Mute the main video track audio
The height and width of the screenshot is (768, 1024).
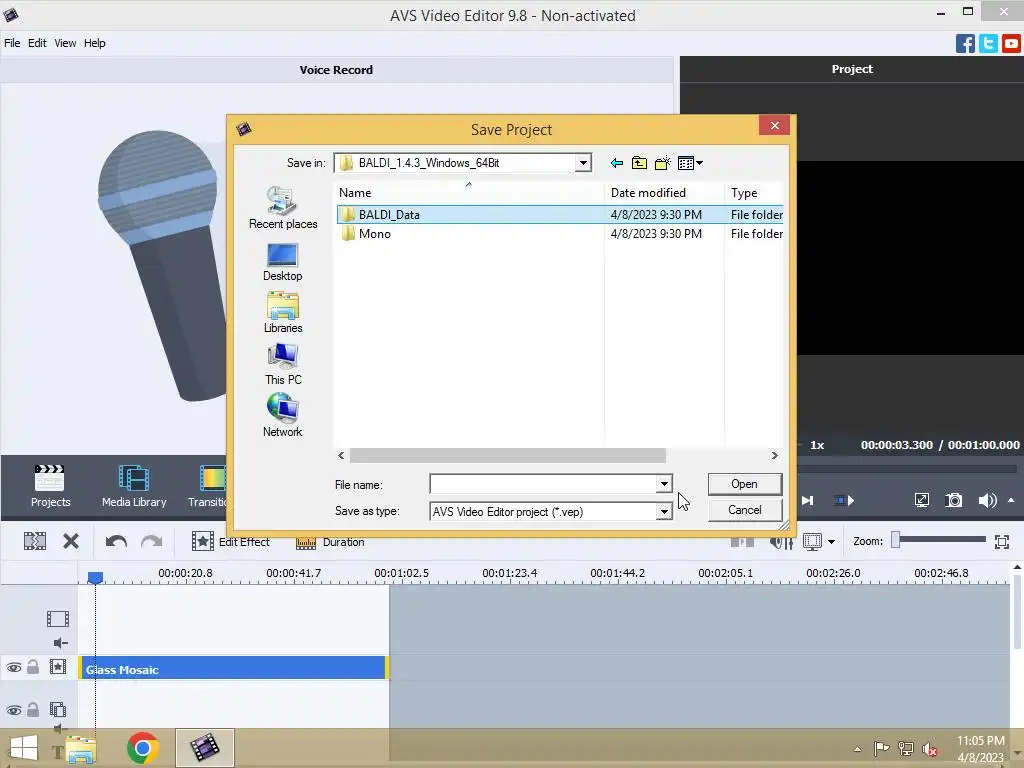point(60,643)
